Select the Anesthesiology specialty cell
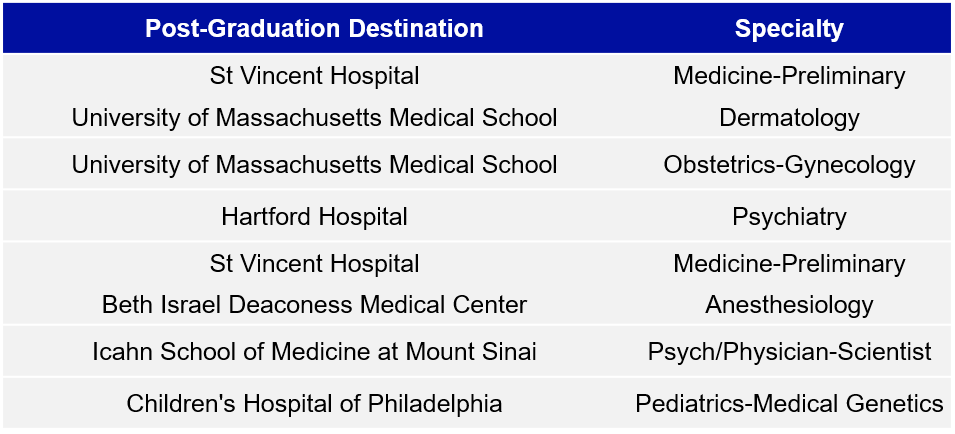The height and width of the screenshot is (434, 955). (789, 304)
